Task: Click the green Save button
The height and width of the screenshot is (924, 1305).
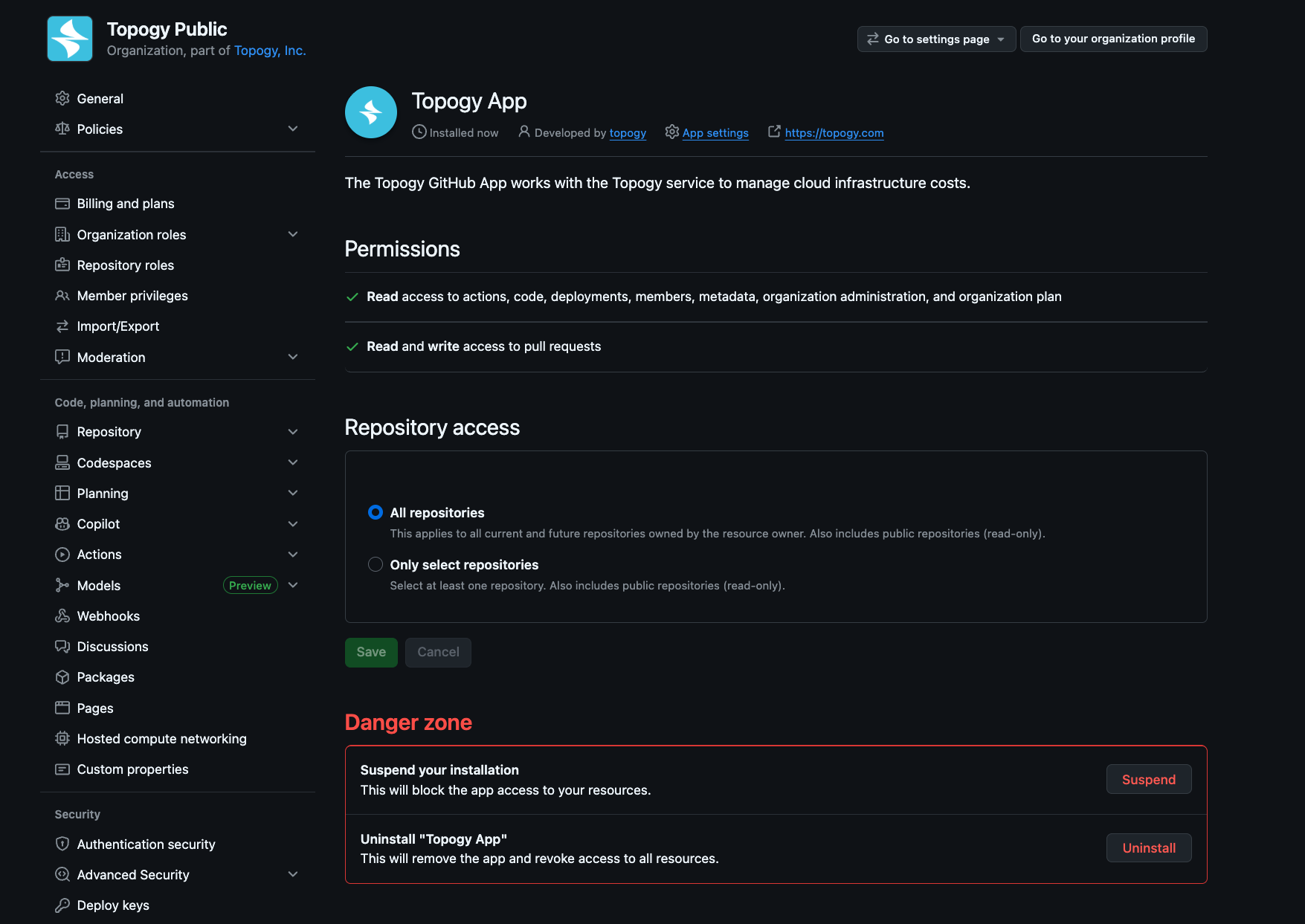Action: (371, 652)
